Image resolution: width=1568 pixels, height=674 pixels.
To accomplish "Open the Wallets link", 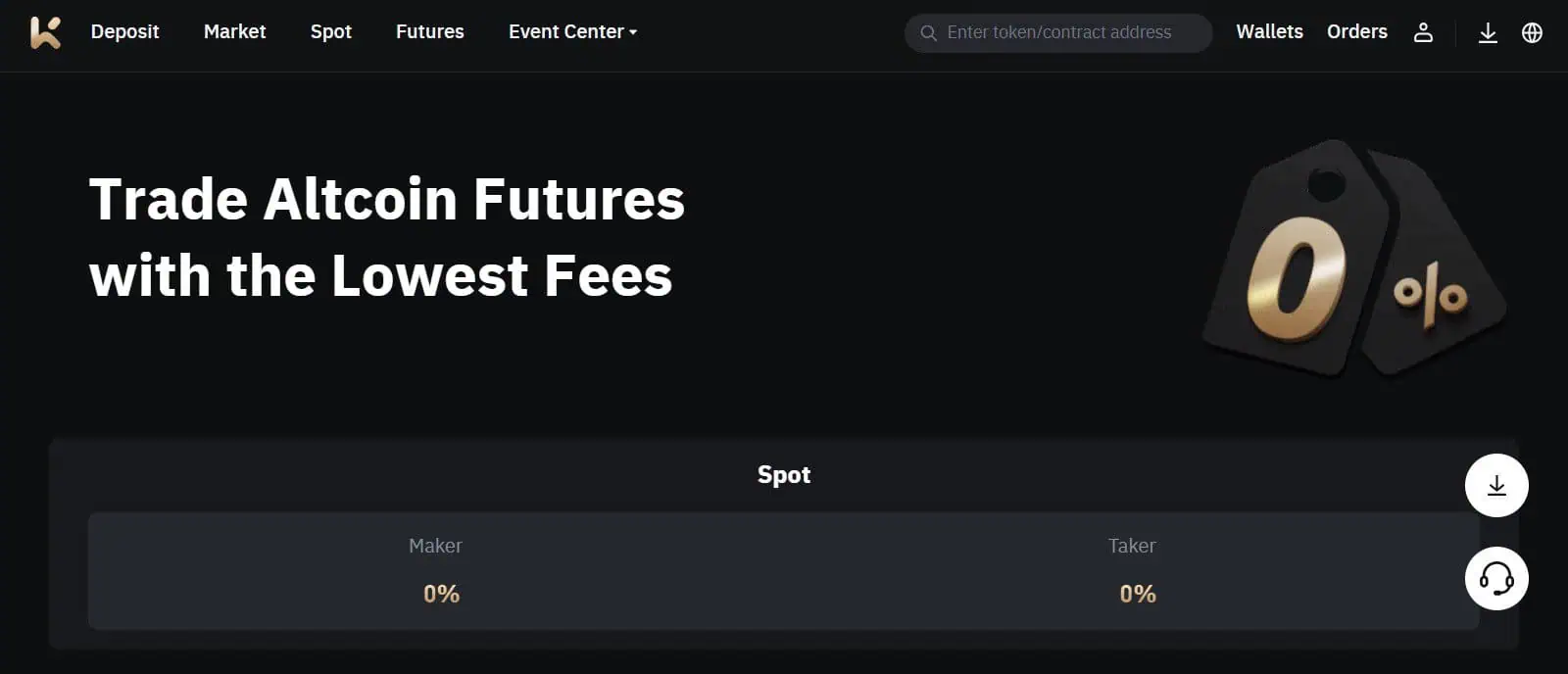I will [x=1269, y=32].
